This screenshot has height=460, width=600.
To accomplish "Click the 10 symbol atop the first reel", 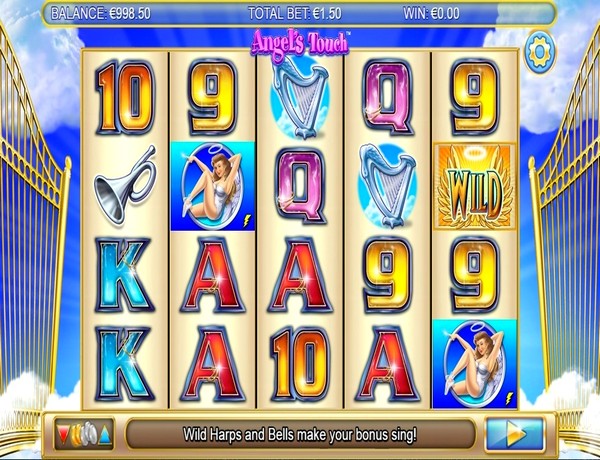I will click(125, 97).
